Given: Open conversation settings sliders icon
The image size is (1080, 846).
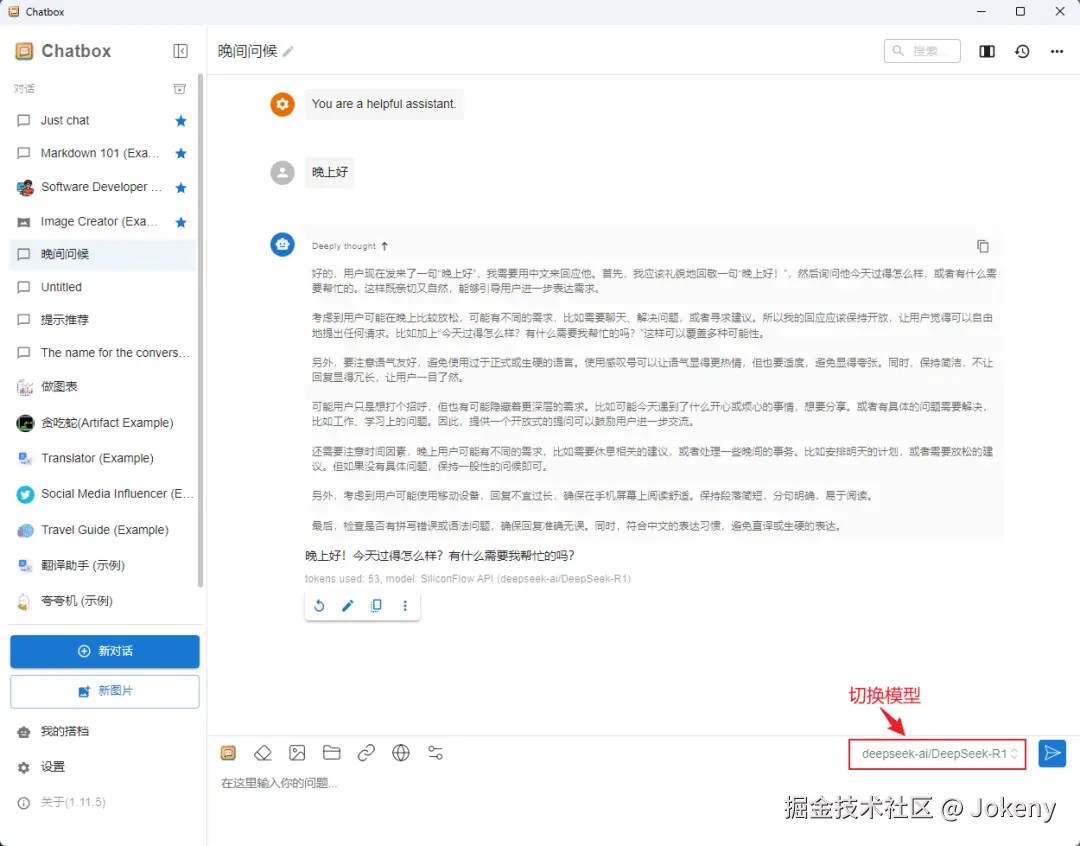Looking at the screenshot, I should 435,753.
